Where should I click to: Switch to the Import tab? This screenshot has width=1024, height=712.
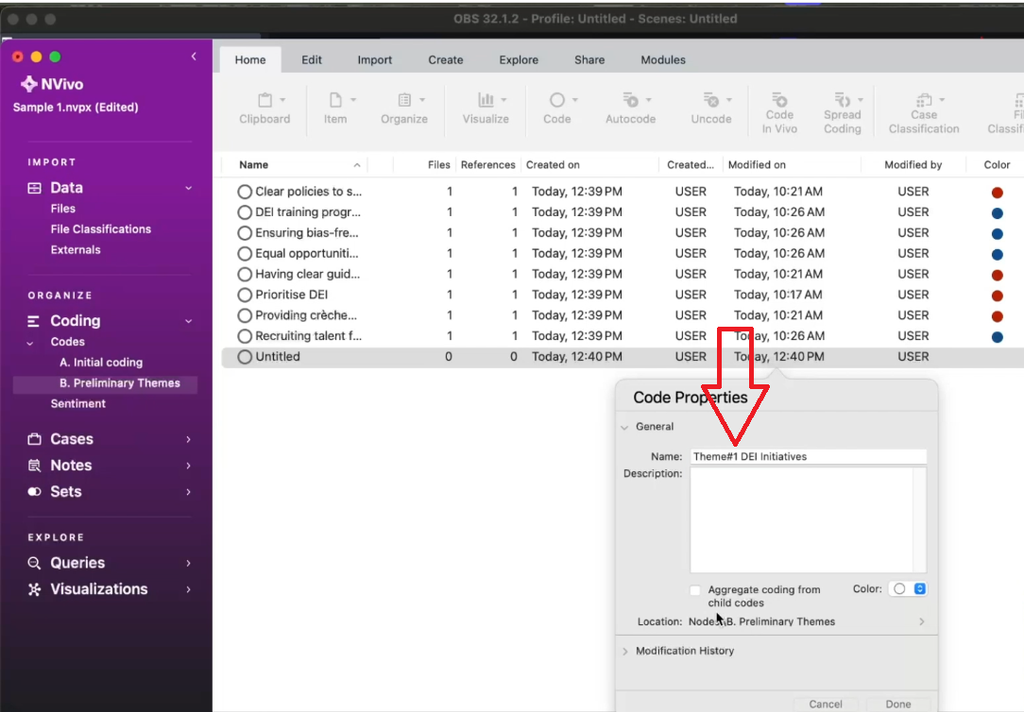(x=375, y=59)
